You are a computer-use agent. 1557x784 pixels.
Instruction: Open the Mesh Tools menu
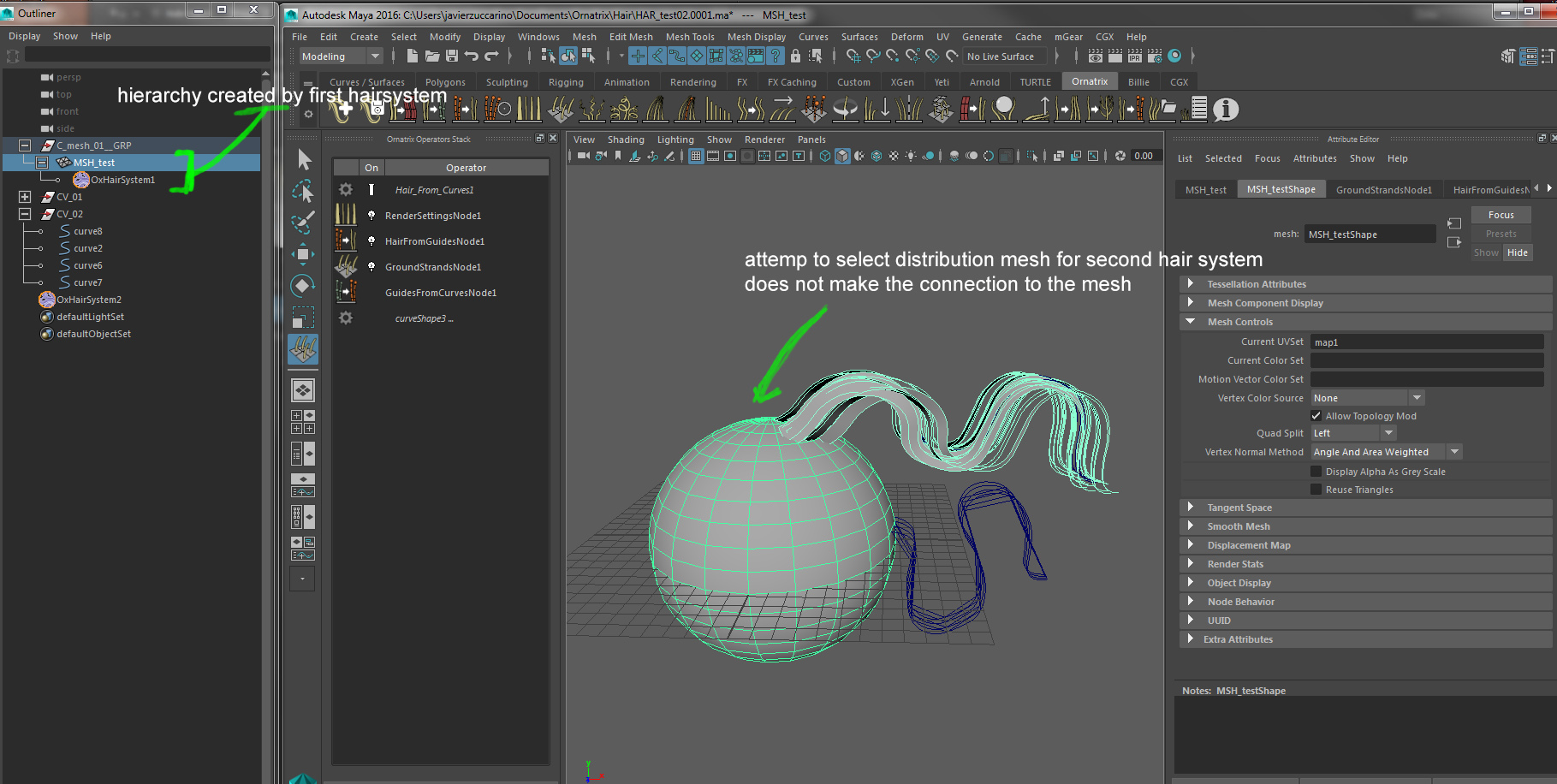[689, 37]
